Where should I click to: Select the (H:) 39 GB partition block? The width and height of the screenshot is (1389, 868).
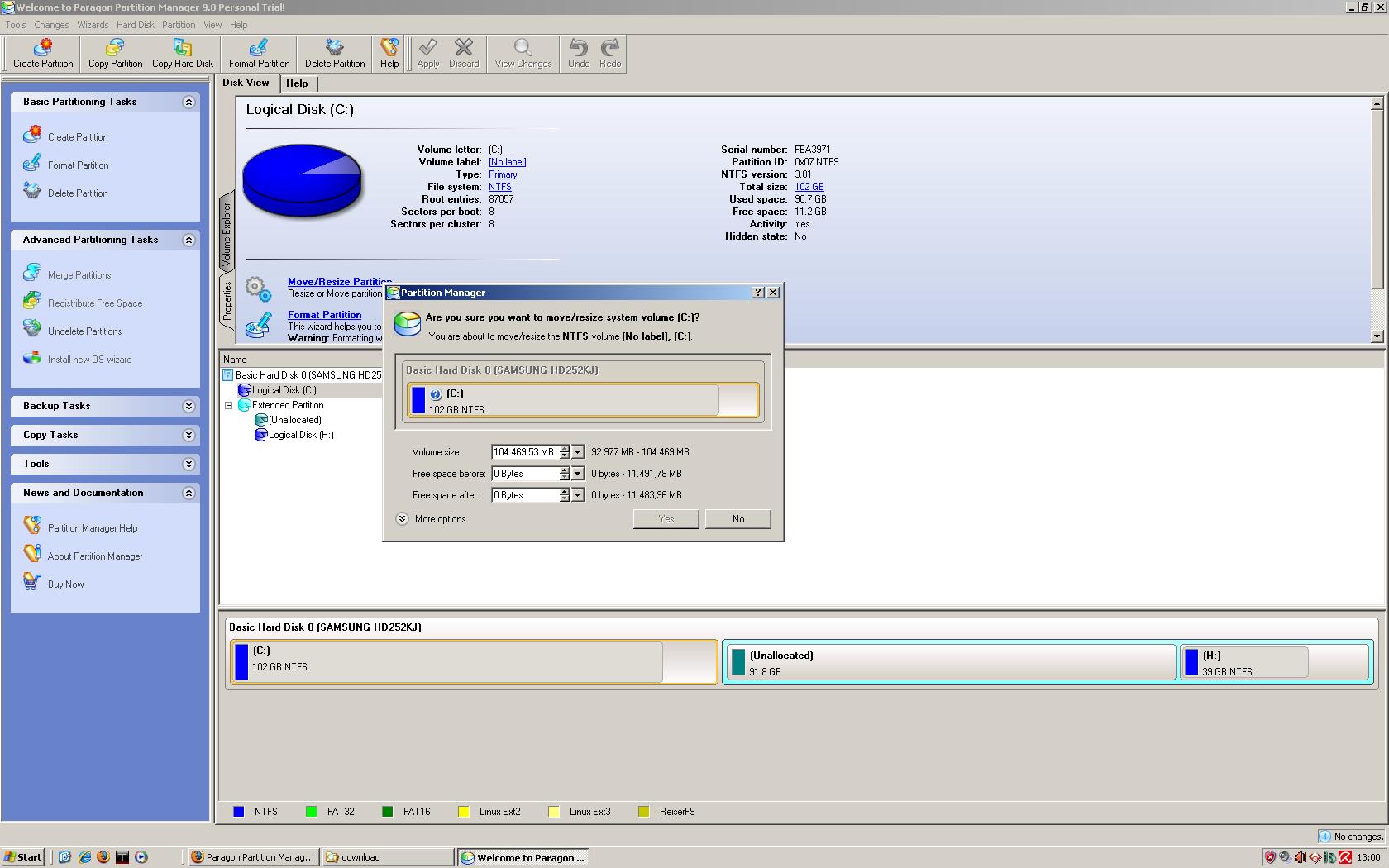[x=1275, y=662]
